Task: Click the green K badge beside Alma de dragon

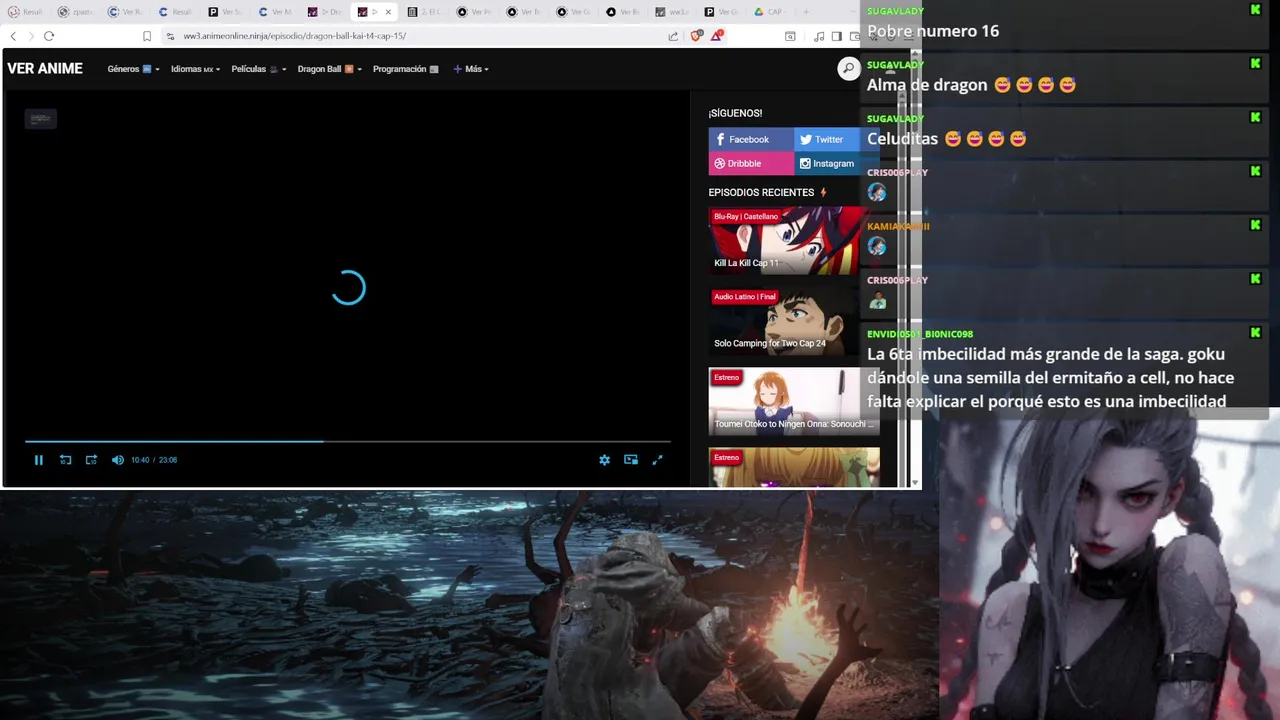Action: pyautogui.click(x=1255, y=64)
